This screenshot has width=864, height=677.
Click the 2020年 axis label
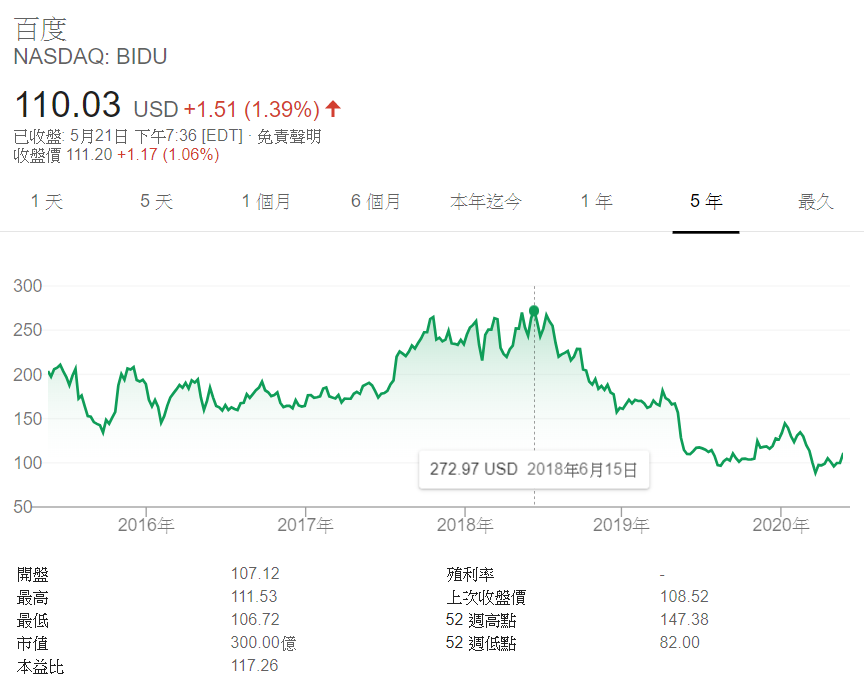(781, 525)
